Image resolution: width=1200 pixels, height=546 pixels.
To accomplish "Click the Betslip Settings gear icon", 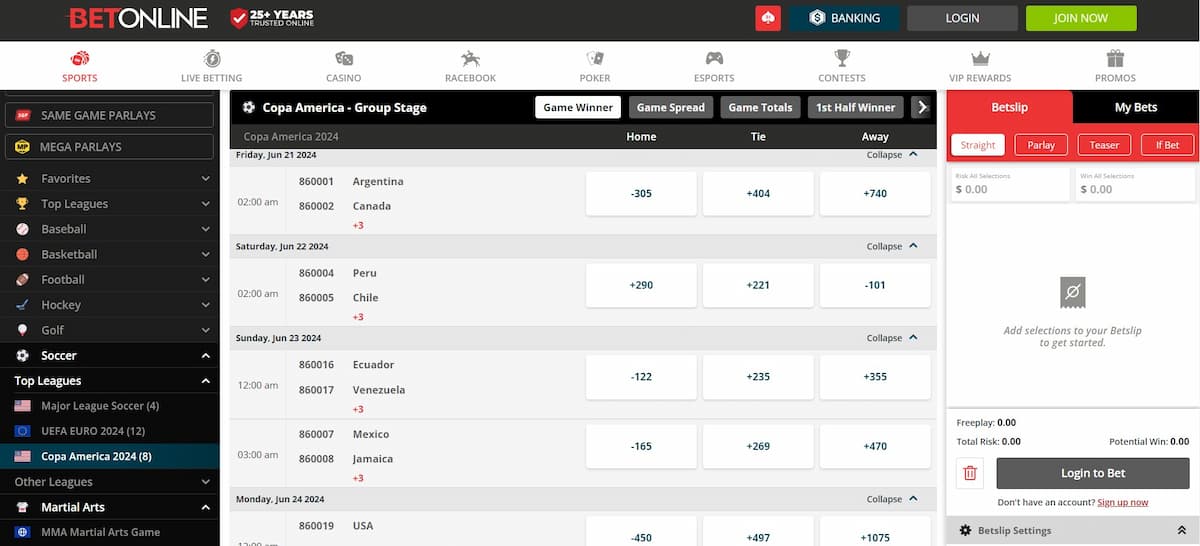I will tap(966, 531).
